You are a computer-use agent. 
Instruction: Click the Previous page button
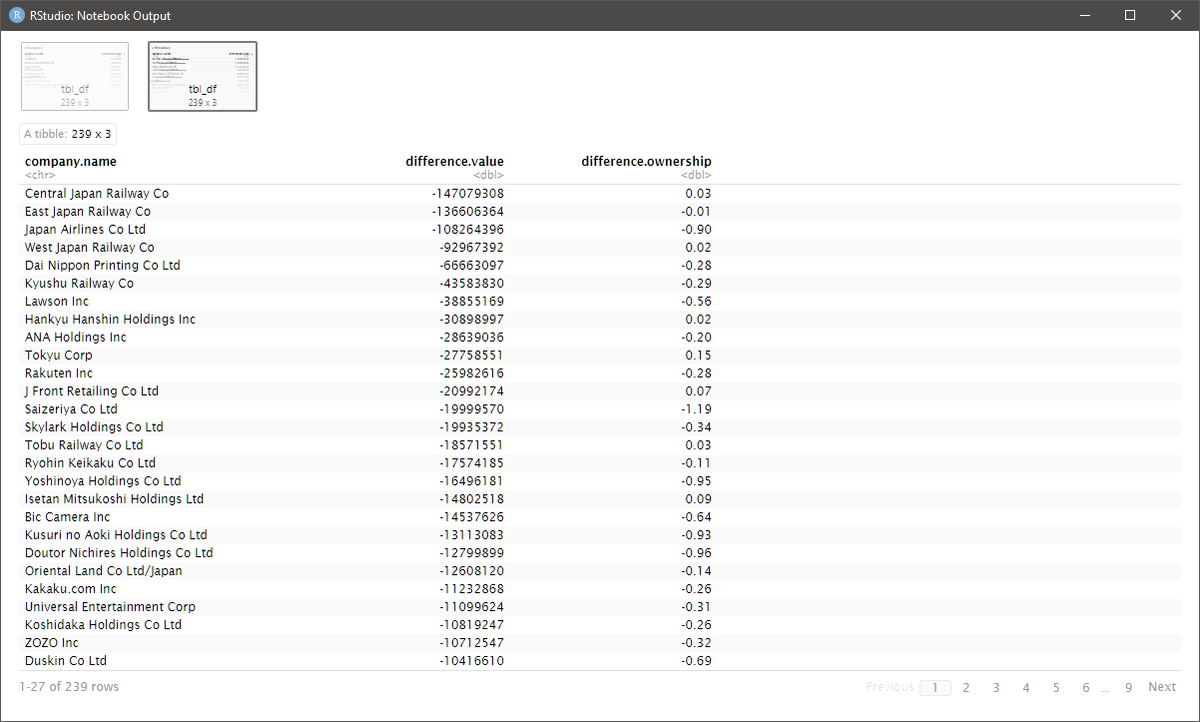(889, 687)
